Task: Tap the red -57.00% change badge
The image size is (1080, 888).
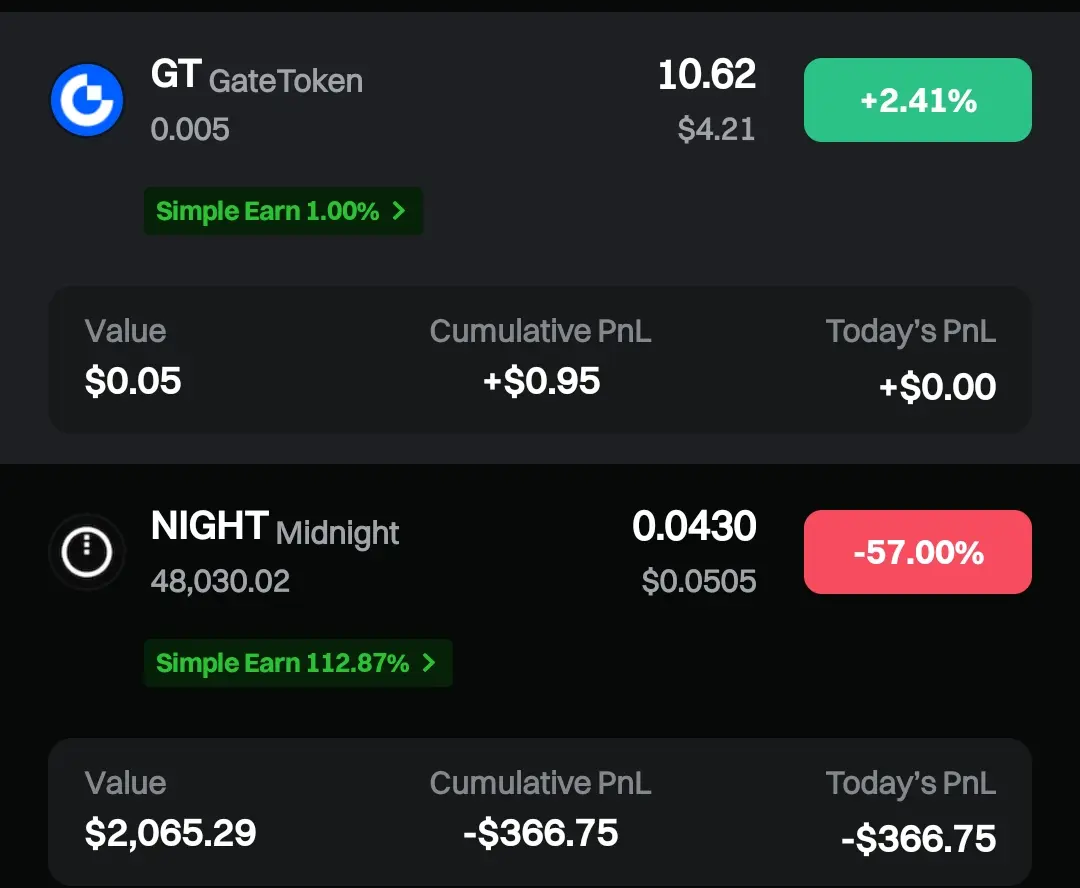Action: coord(917,552)
